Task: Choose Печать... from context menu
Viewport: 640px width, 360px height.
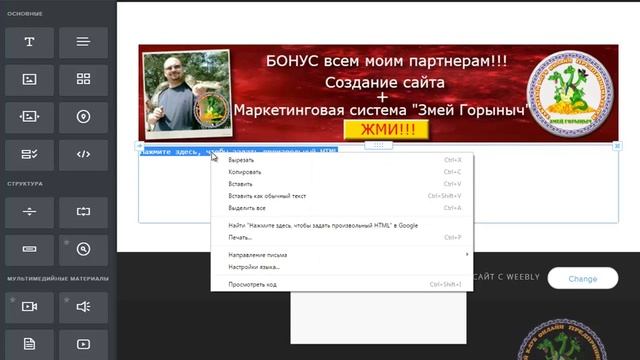Action: coord(342,238)
